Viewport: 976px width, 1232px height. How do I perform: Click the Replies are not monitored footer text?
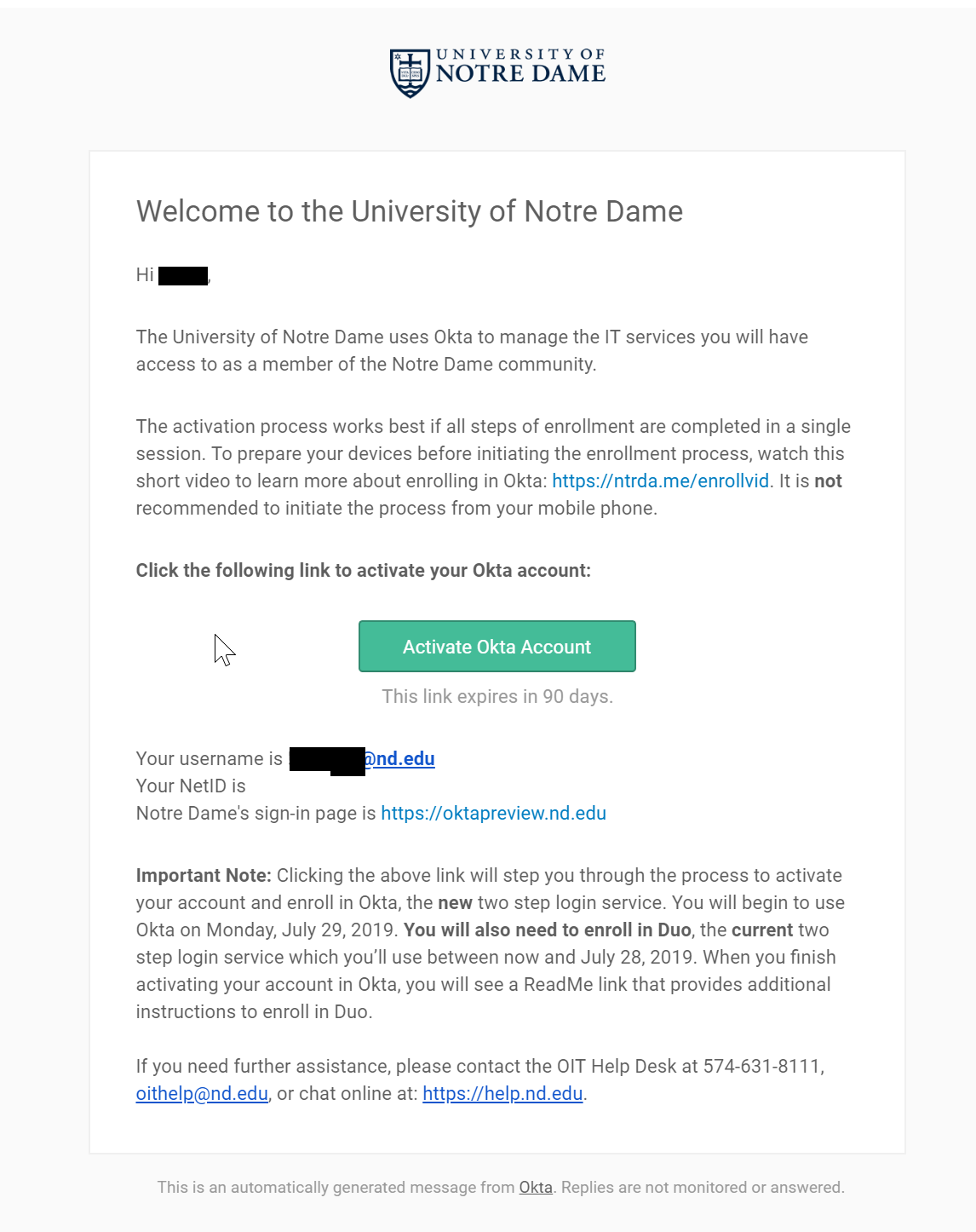[703, 1187]
